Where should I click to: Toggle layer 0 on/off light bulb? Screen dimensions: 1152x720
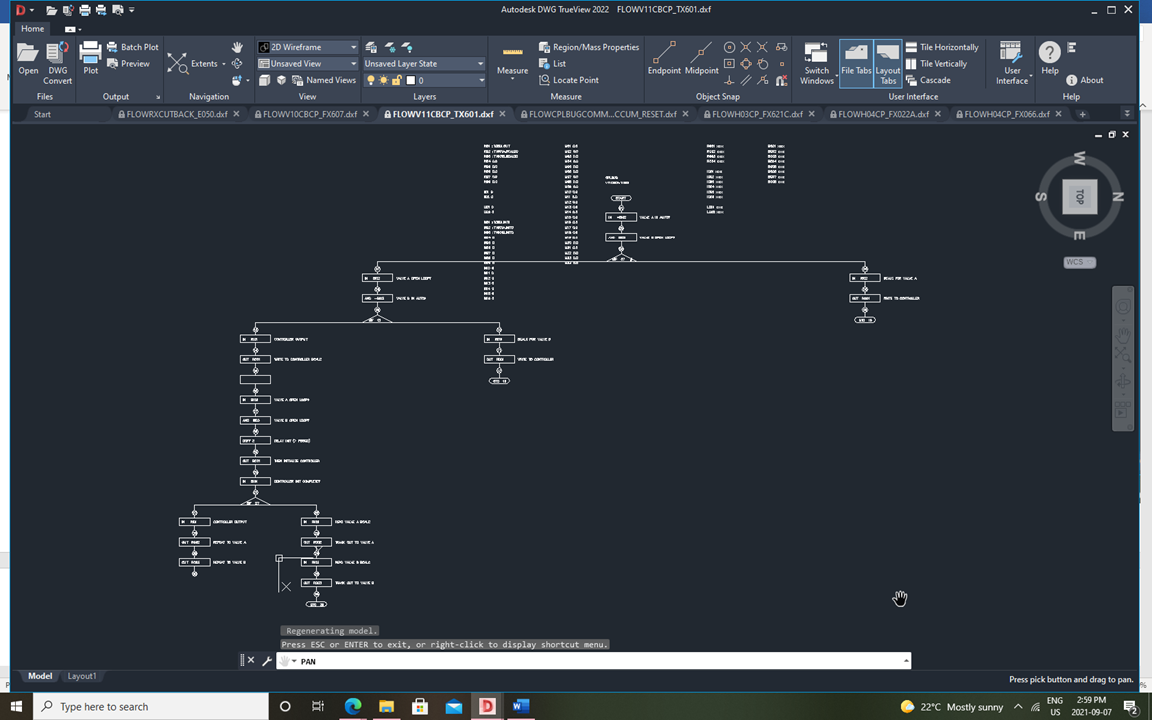tap(370, 80)
